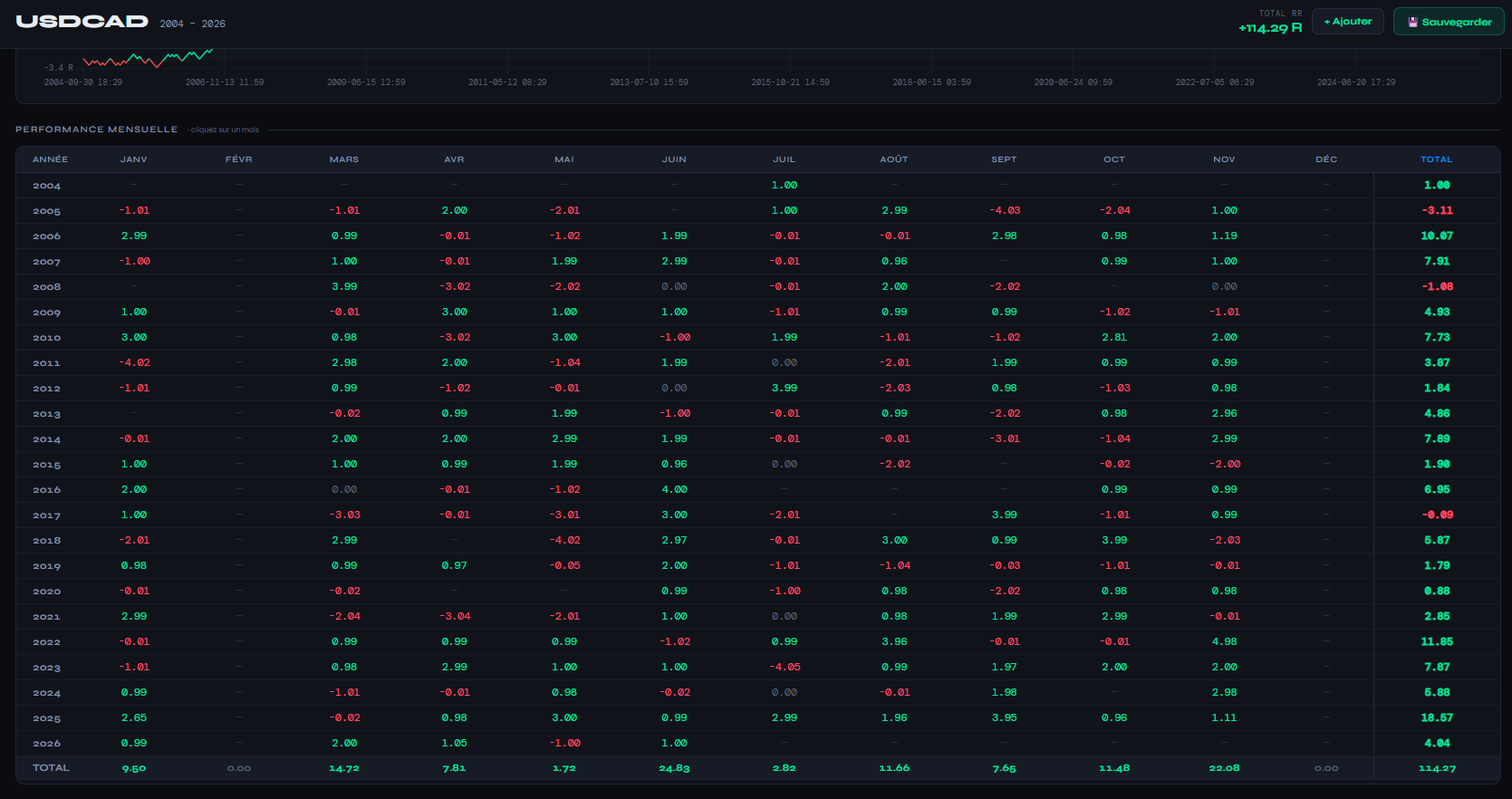Select the TOTAL column header
This screenshot has height=799, width=1512.
coord(1437,159)
